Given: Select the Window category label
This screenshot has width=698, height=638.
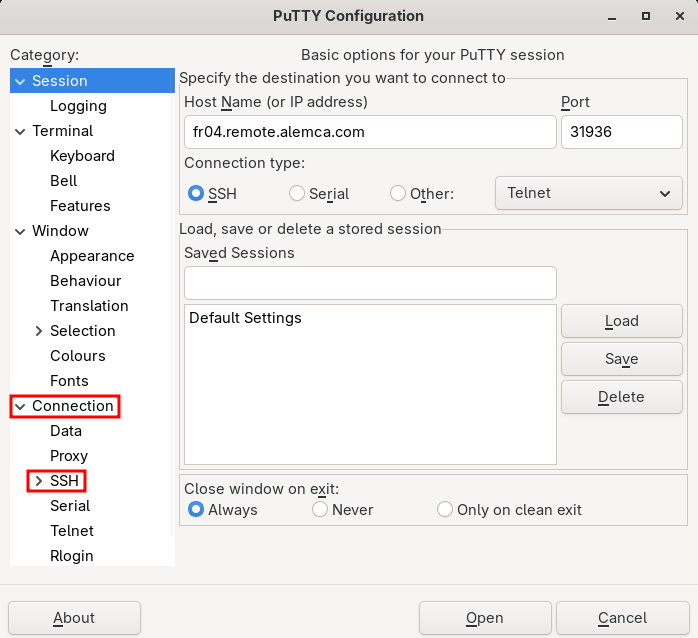Looking at the screenshot, I should coord(60,231).
